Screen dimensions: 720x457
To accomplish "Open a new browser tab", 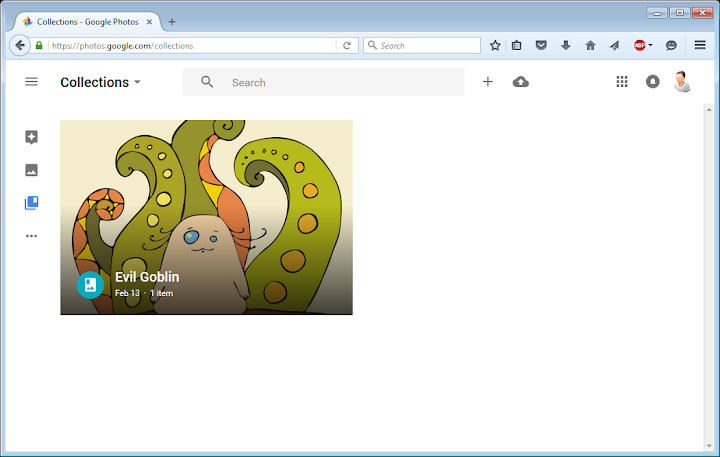I will point(172,22).
